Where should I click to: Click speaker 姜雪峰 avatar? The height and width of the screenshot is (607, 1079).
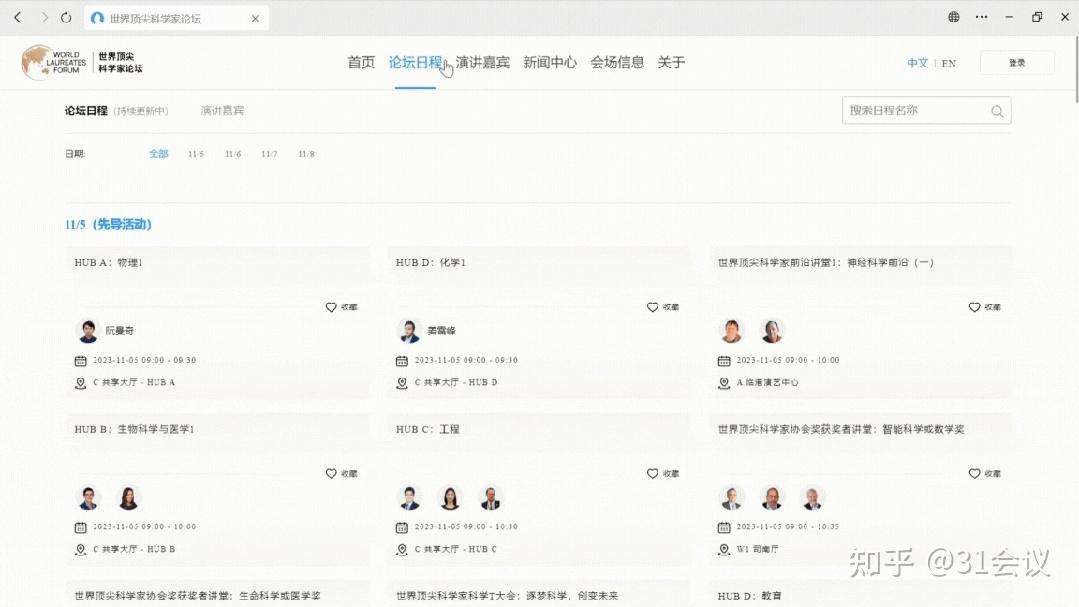click(409, 331)
